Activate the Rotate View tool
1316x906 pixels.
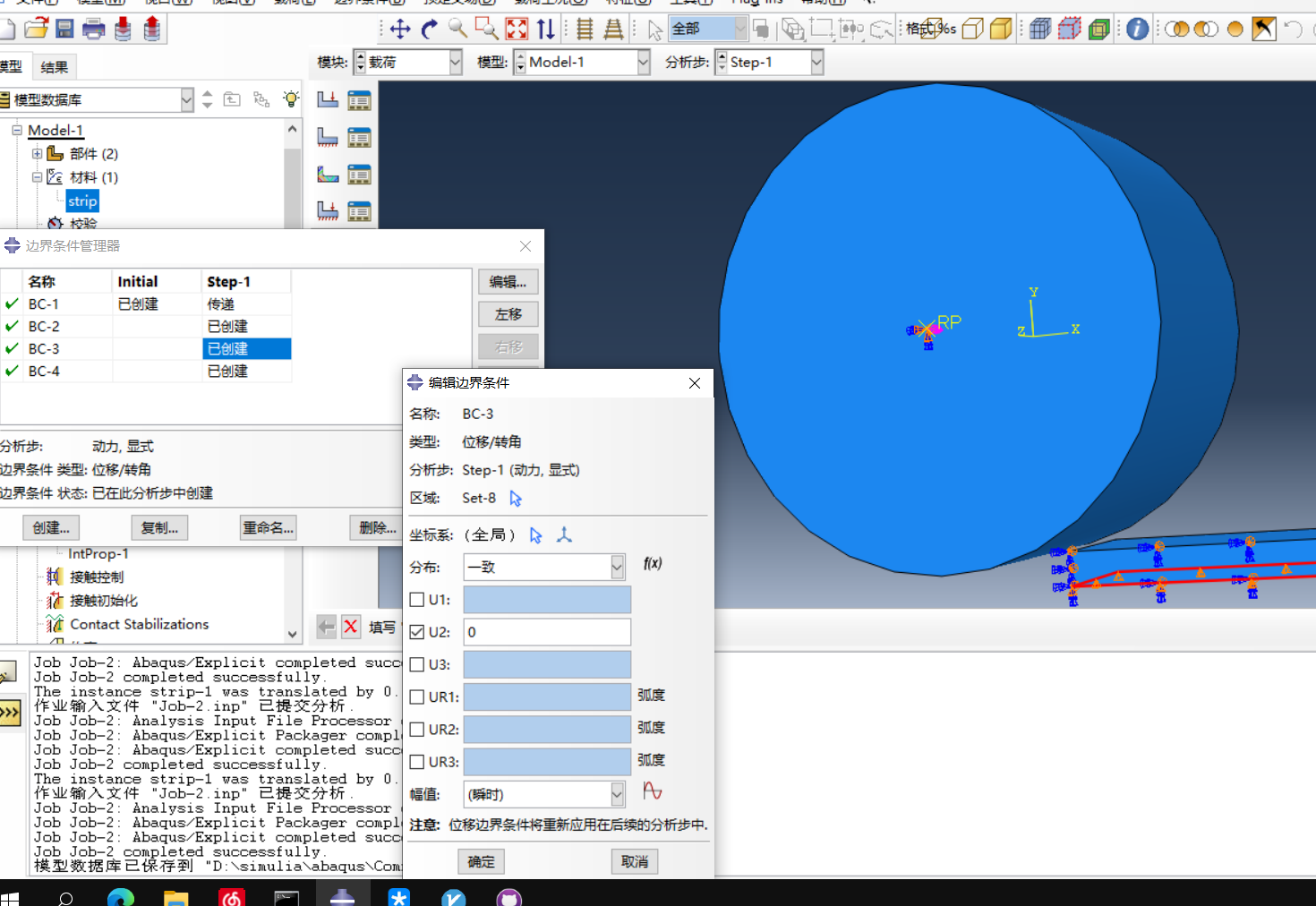pyautogui.click(x=429, y=30)
